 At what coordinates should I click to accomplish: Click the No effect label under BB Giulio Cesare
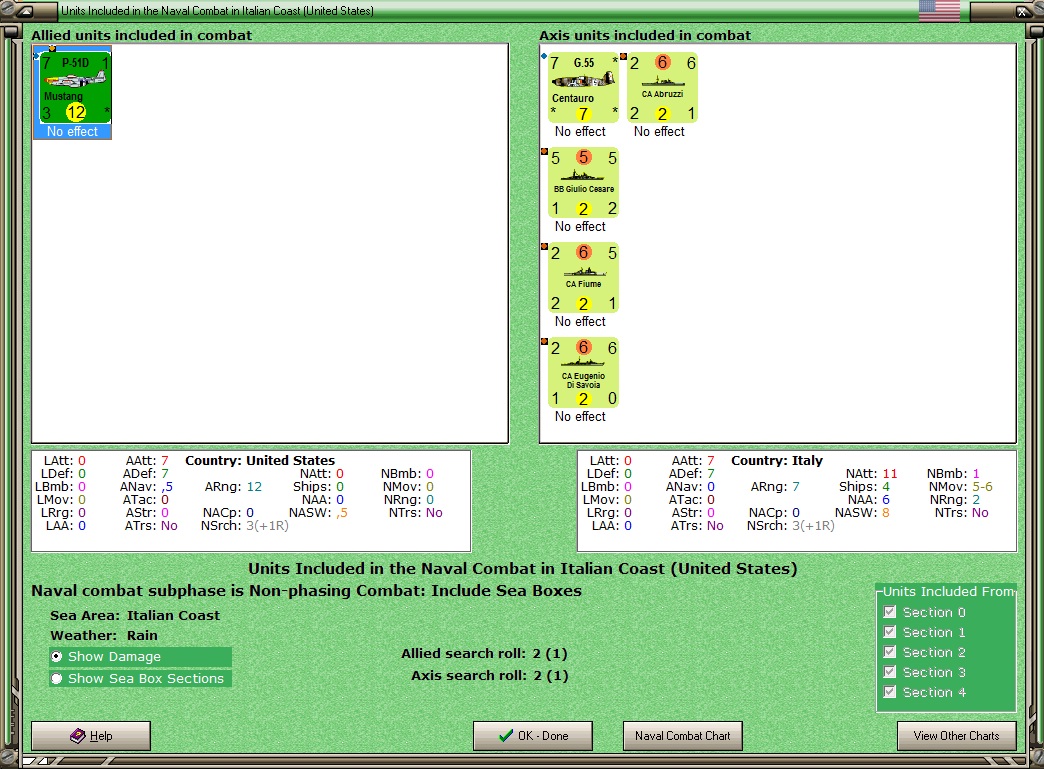(580, 227)
